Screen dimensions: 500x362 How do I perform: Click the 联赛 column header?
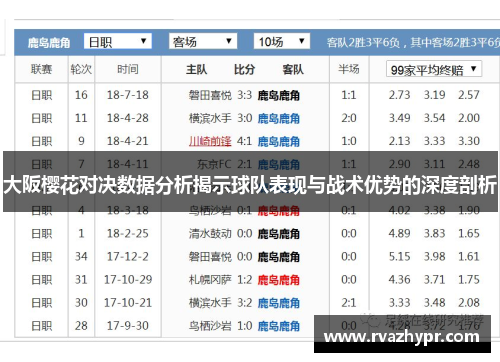[42, 69]
